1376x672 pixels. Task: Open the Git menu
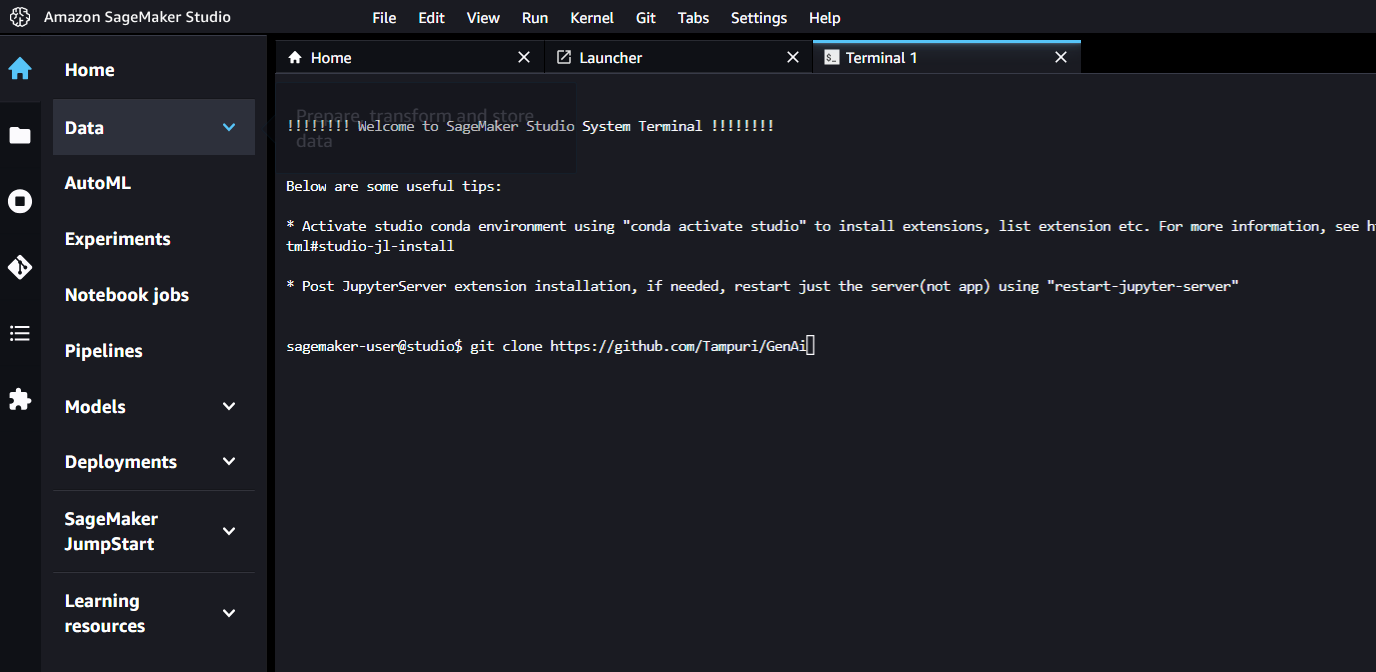(x=646, y=18)
